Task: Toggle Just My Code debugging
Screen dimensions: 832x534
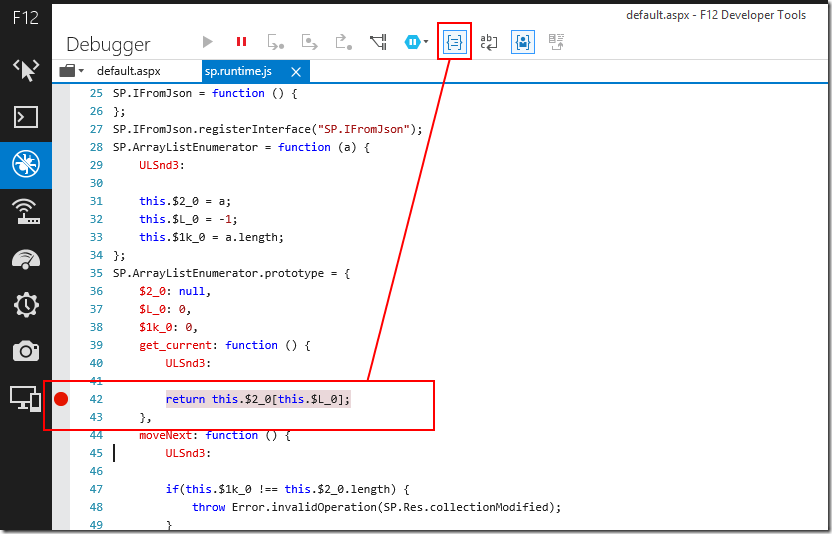Action: point(522,42)
